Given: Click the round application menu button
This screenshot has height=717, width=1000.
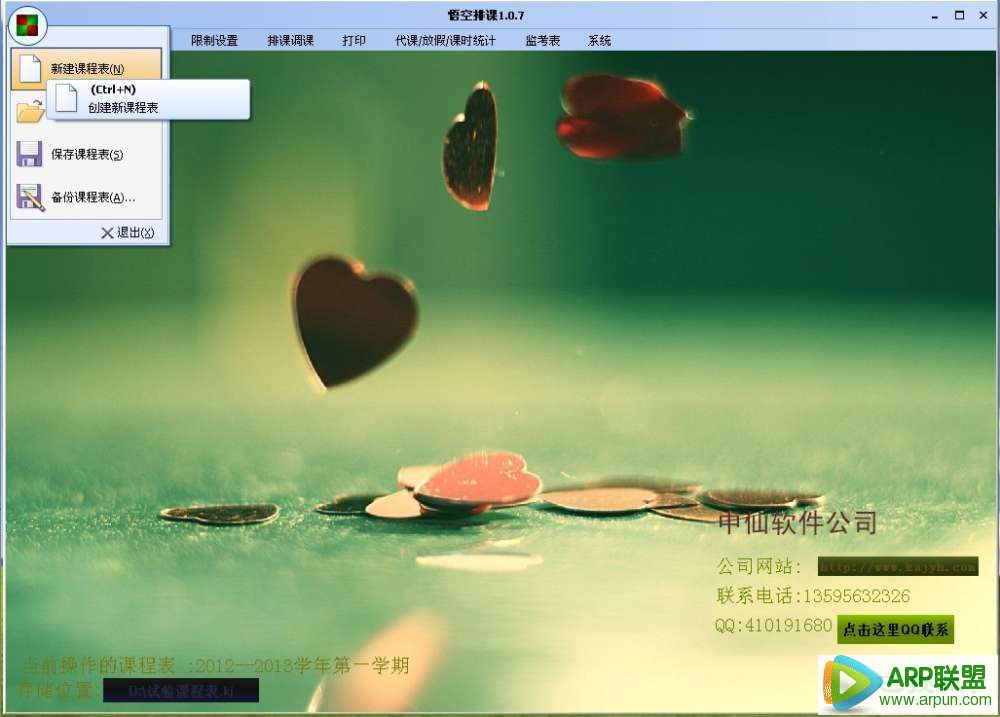Looking at the screenshot, I should pyautogui.click(x=27, y=23).
